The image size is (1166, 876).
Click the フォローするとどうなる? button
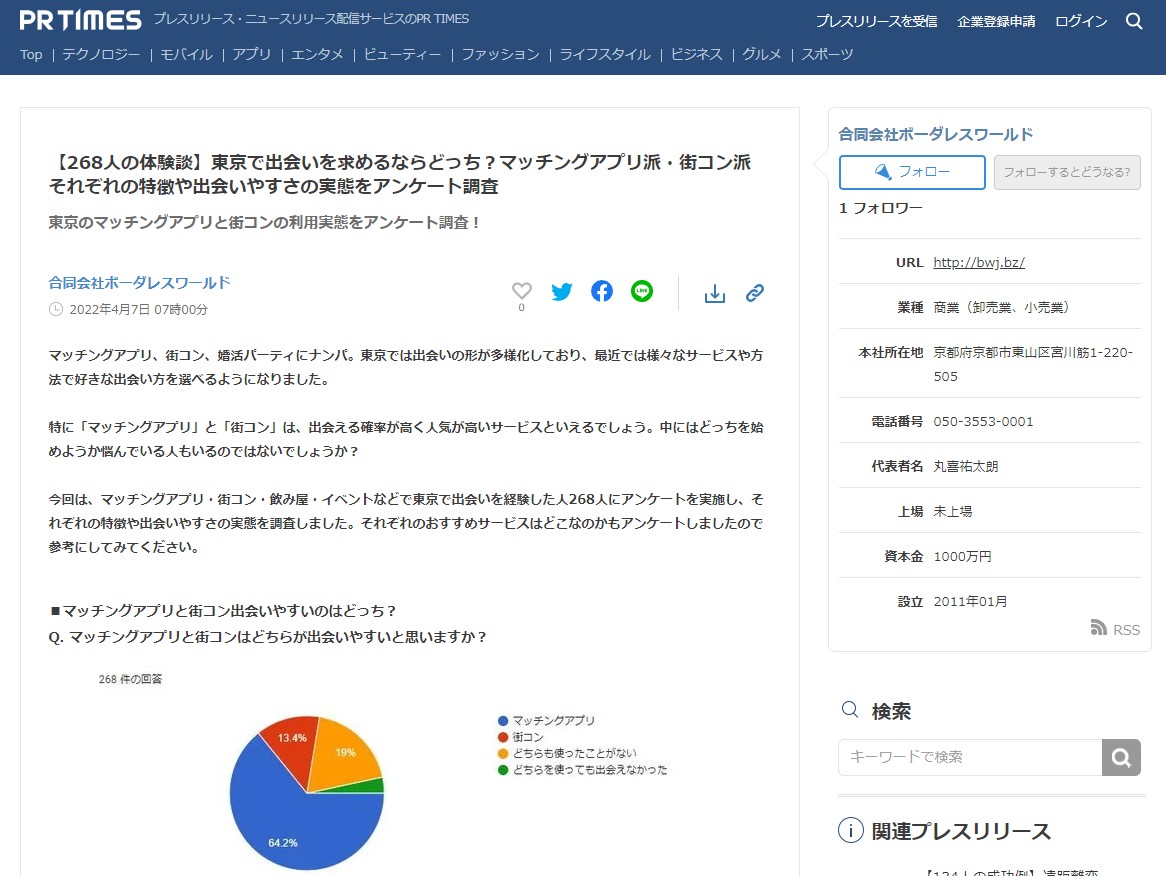[x=1067, y=172]
